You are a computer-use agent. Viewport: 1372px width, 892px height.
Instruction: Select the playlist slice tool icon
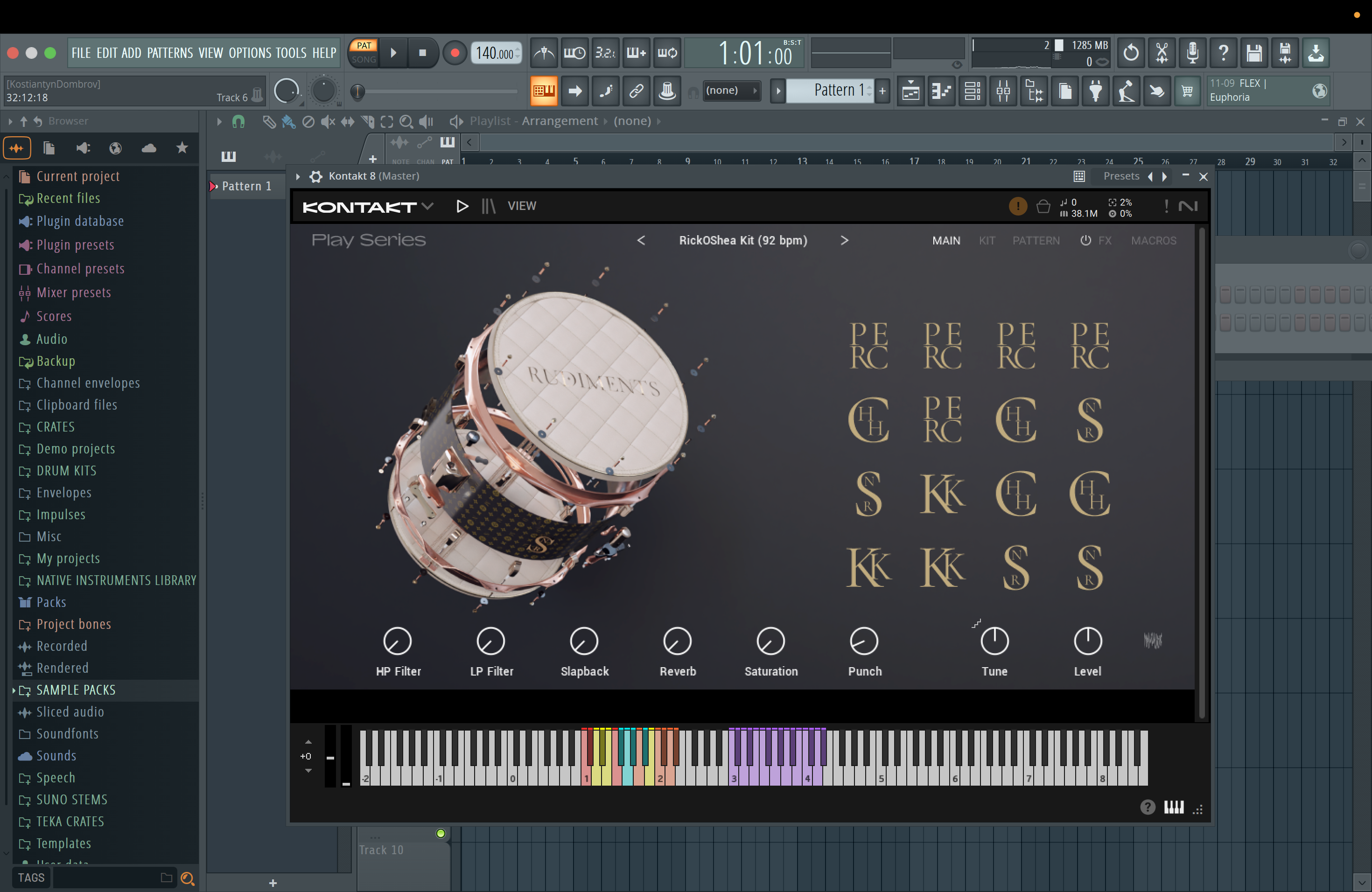367,122
